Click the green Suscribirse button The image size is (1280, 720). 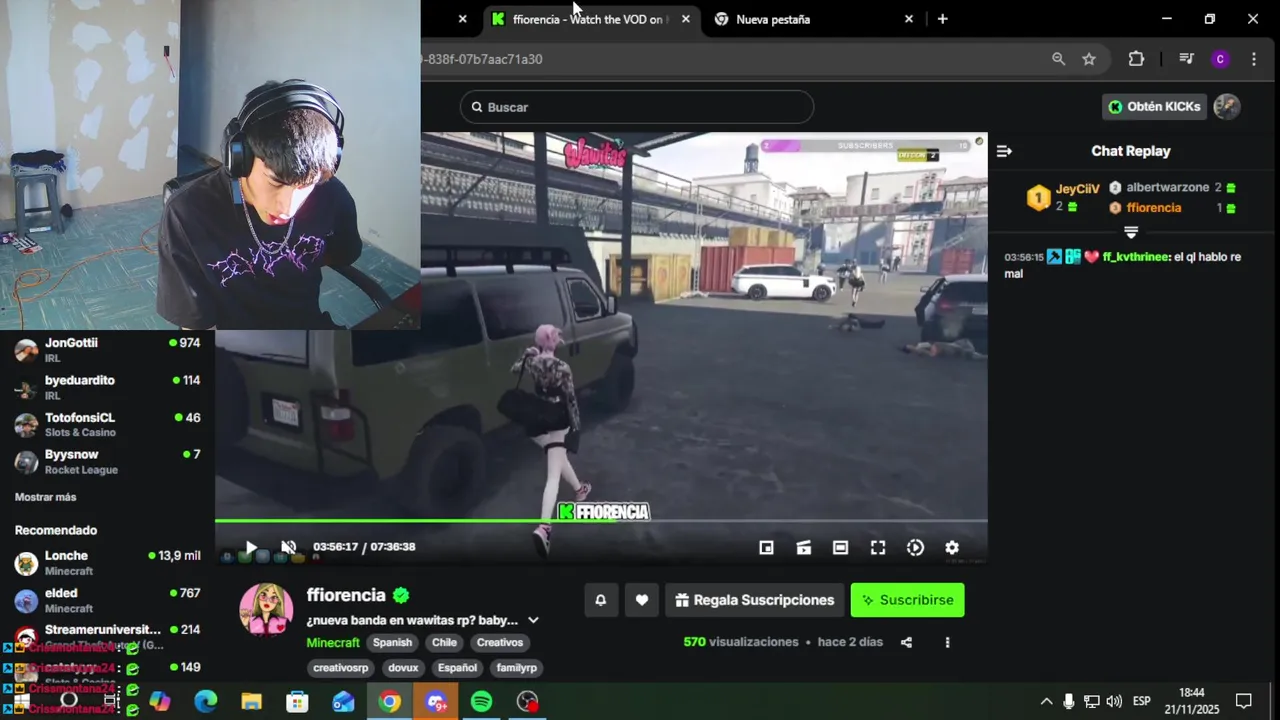point(907,600)
